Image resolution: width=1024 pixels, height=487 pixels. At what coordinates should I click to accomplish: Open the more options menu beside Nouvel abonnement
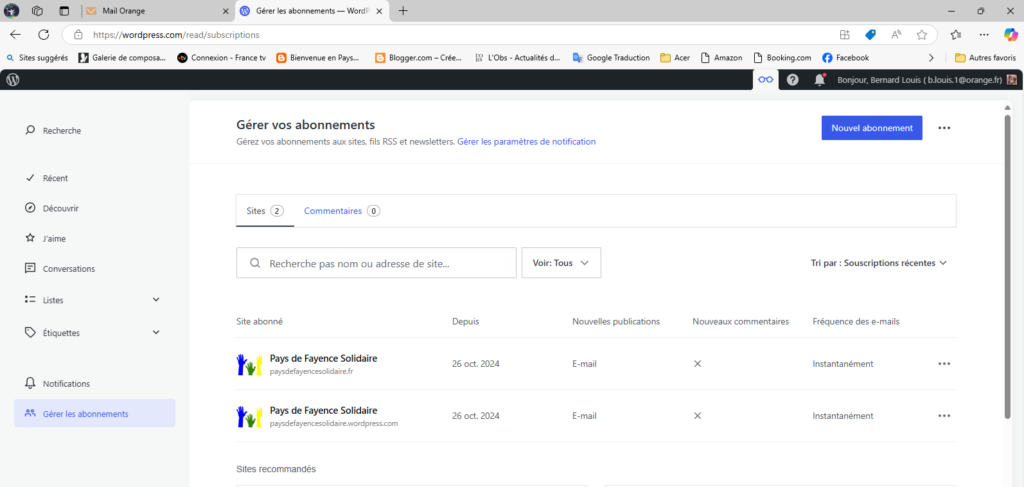tap(944, 128)
